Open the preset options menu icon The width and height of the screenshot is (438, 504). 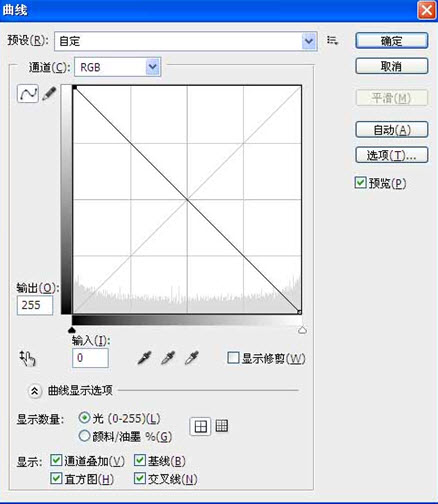tap(332, 41)
